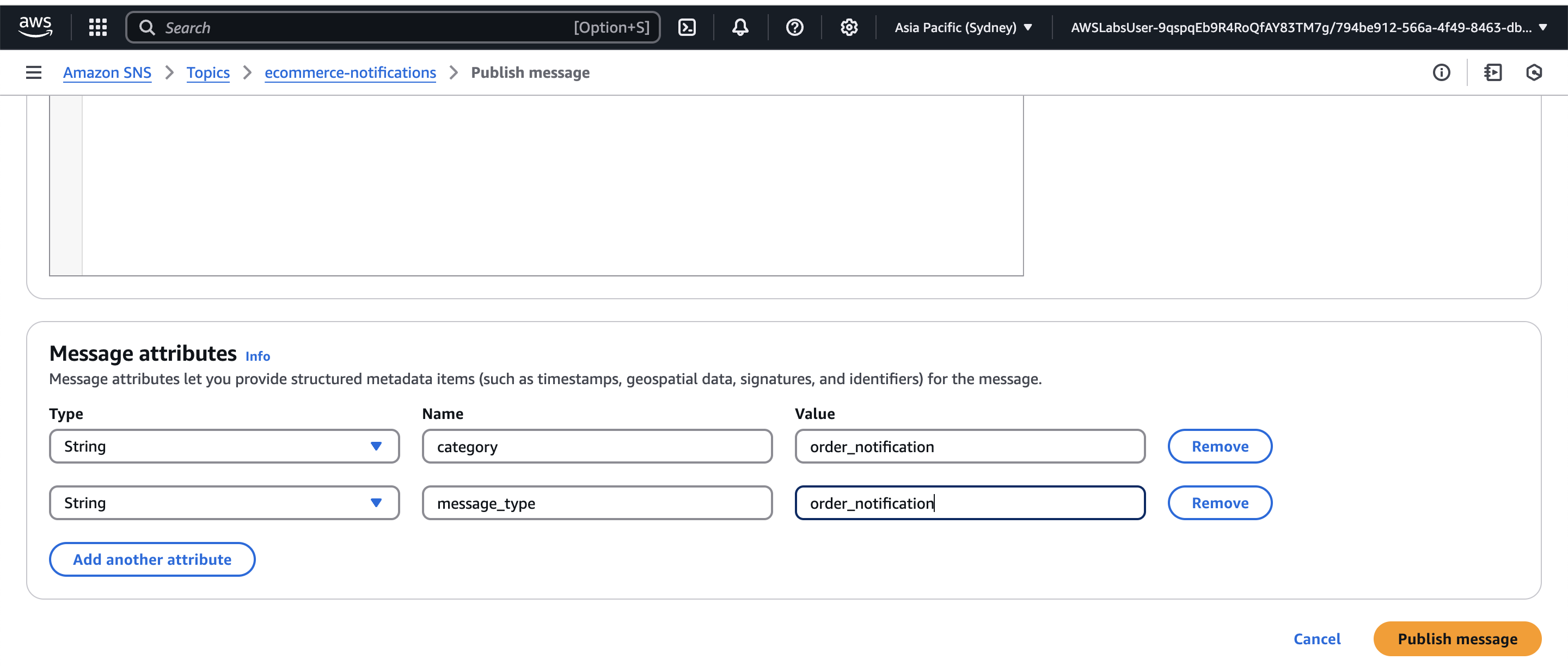The height and width of the screenshot is (666, 1568).
Task: Open the Message attributes Info link
Action: (258, 356)
